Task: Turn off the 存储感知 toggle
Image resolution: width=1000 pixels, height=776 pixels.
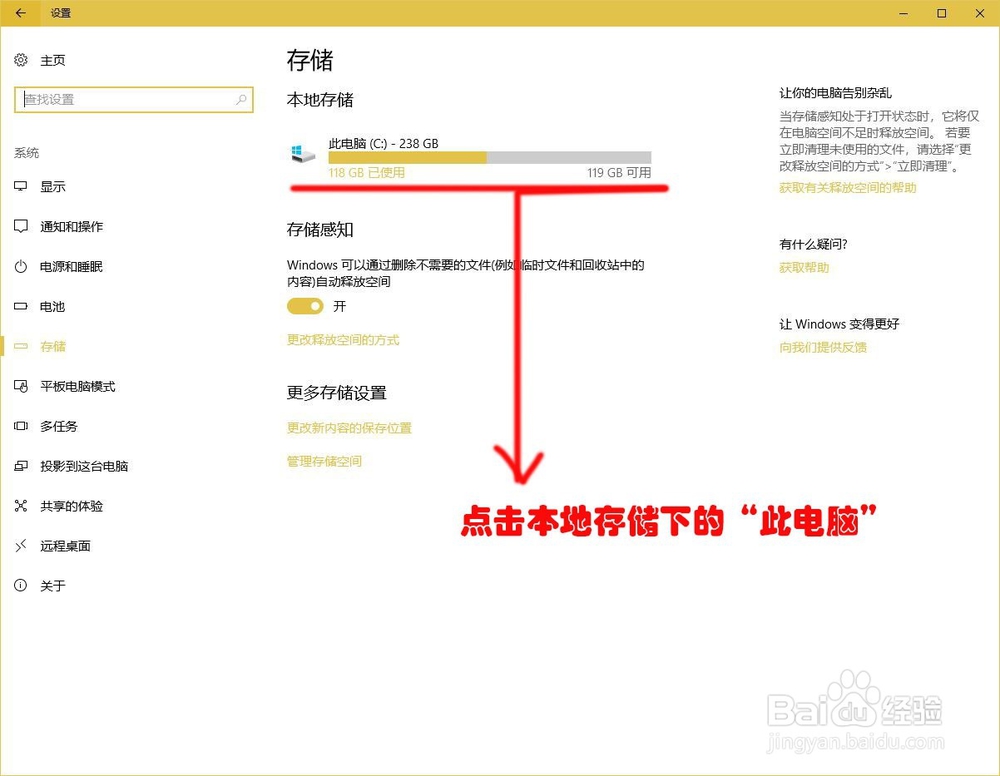Action: (x=305, y=306)
